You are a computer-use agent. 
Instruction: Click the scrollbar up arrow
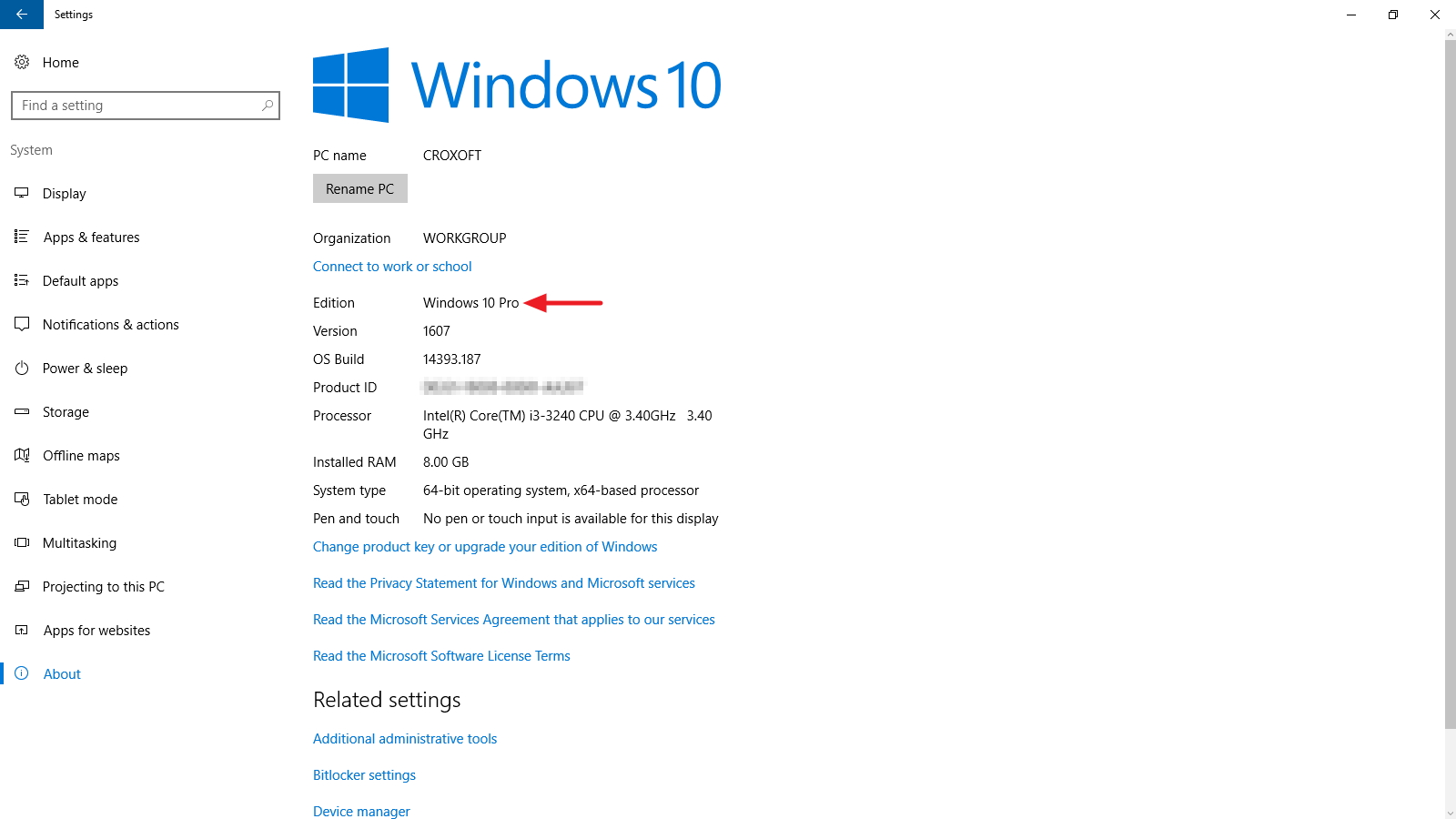click(1450, 35)
